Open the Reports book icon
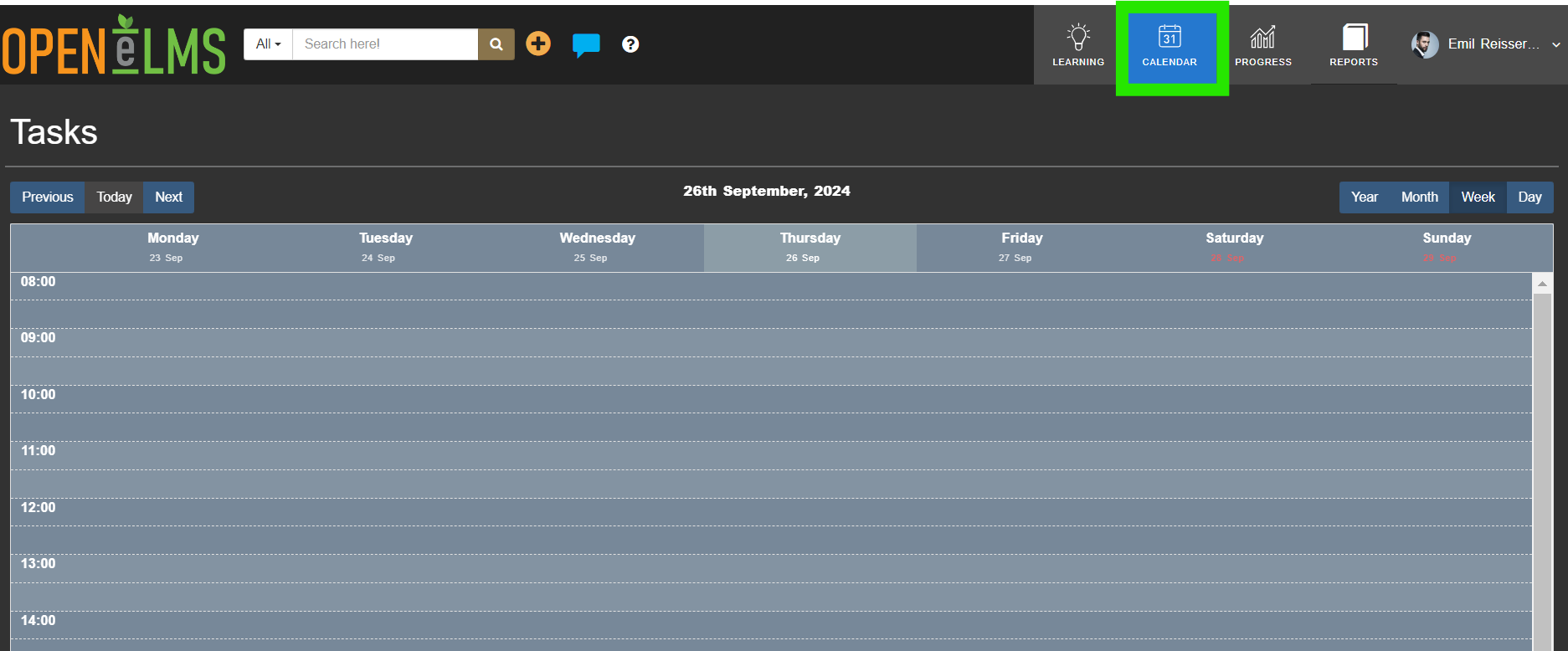1568x651 pixels. pos(1355,37)
